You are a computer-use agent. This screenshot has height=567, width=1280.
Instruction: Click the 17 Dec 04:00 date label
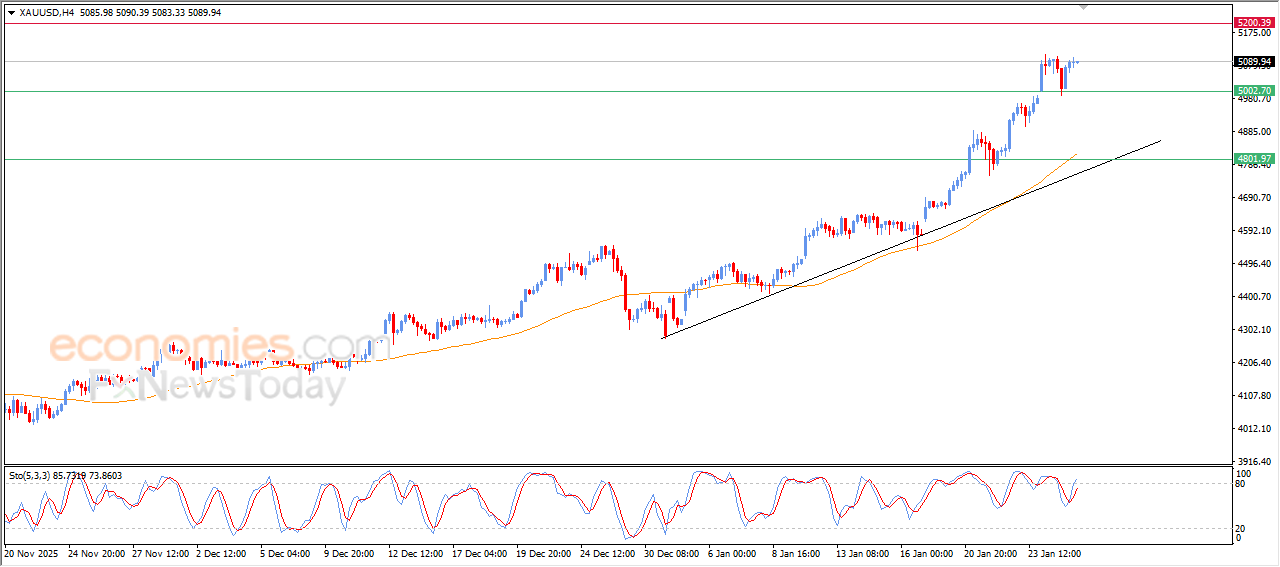(480, 553)
